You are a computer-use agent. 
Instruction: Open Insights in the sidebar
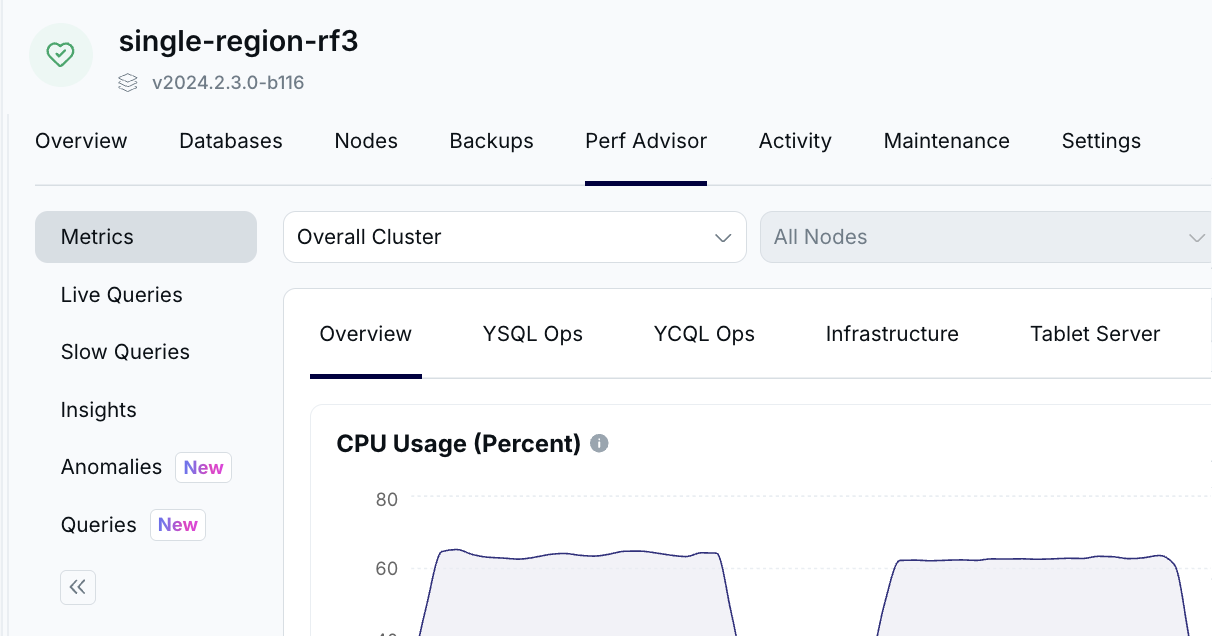(98, 410)
